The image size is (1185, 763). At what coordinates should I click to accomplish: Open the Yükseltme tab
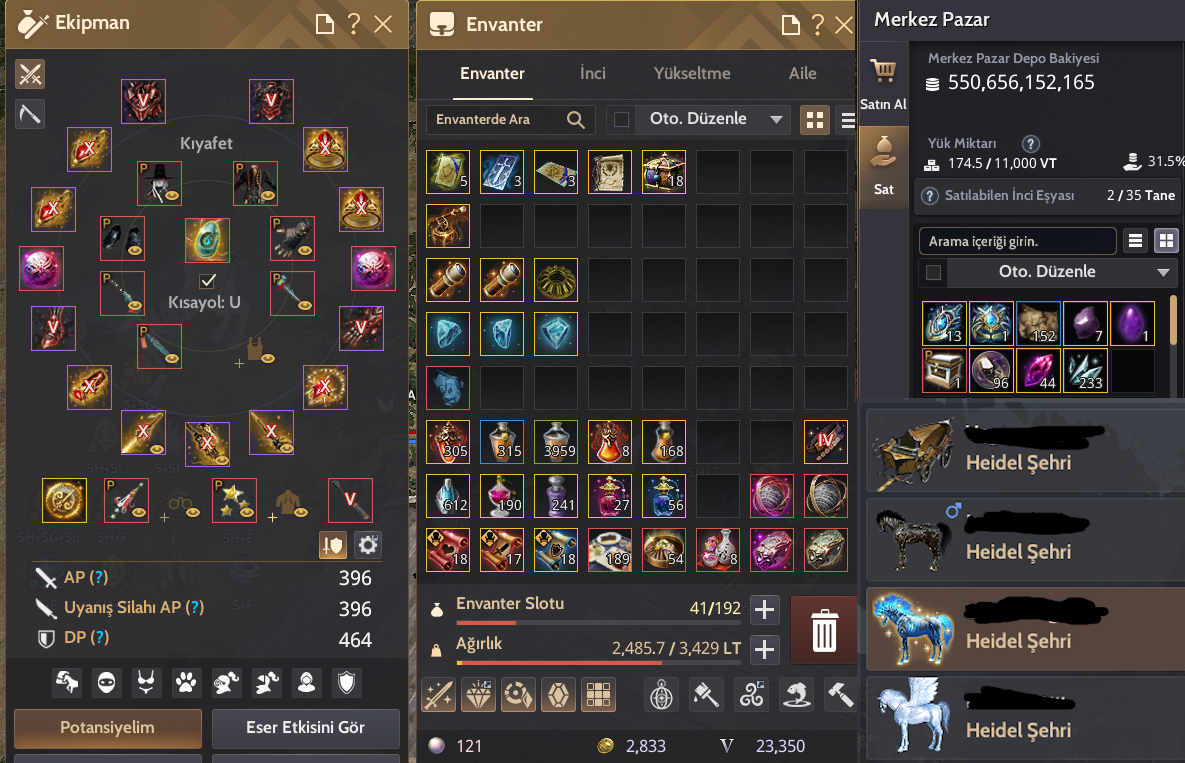pos(692,73)
